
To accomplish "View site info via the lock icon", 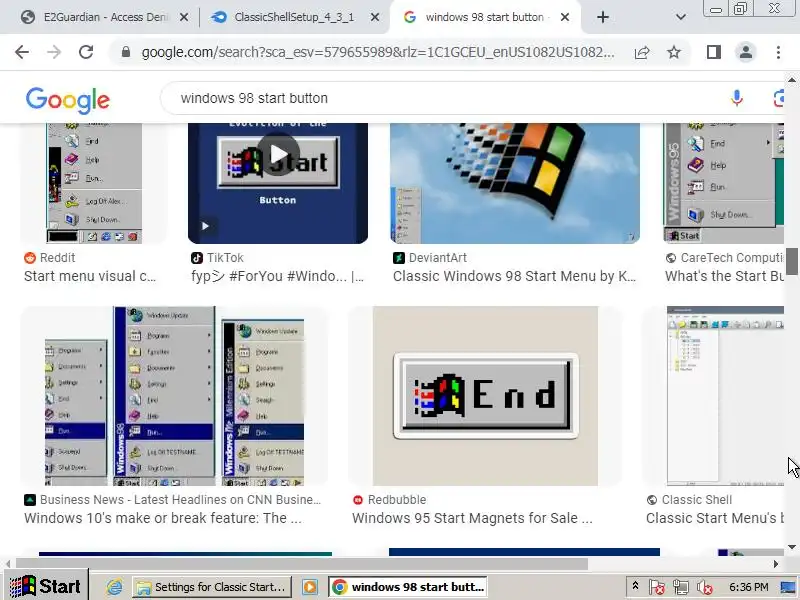I will click(126, 52).
